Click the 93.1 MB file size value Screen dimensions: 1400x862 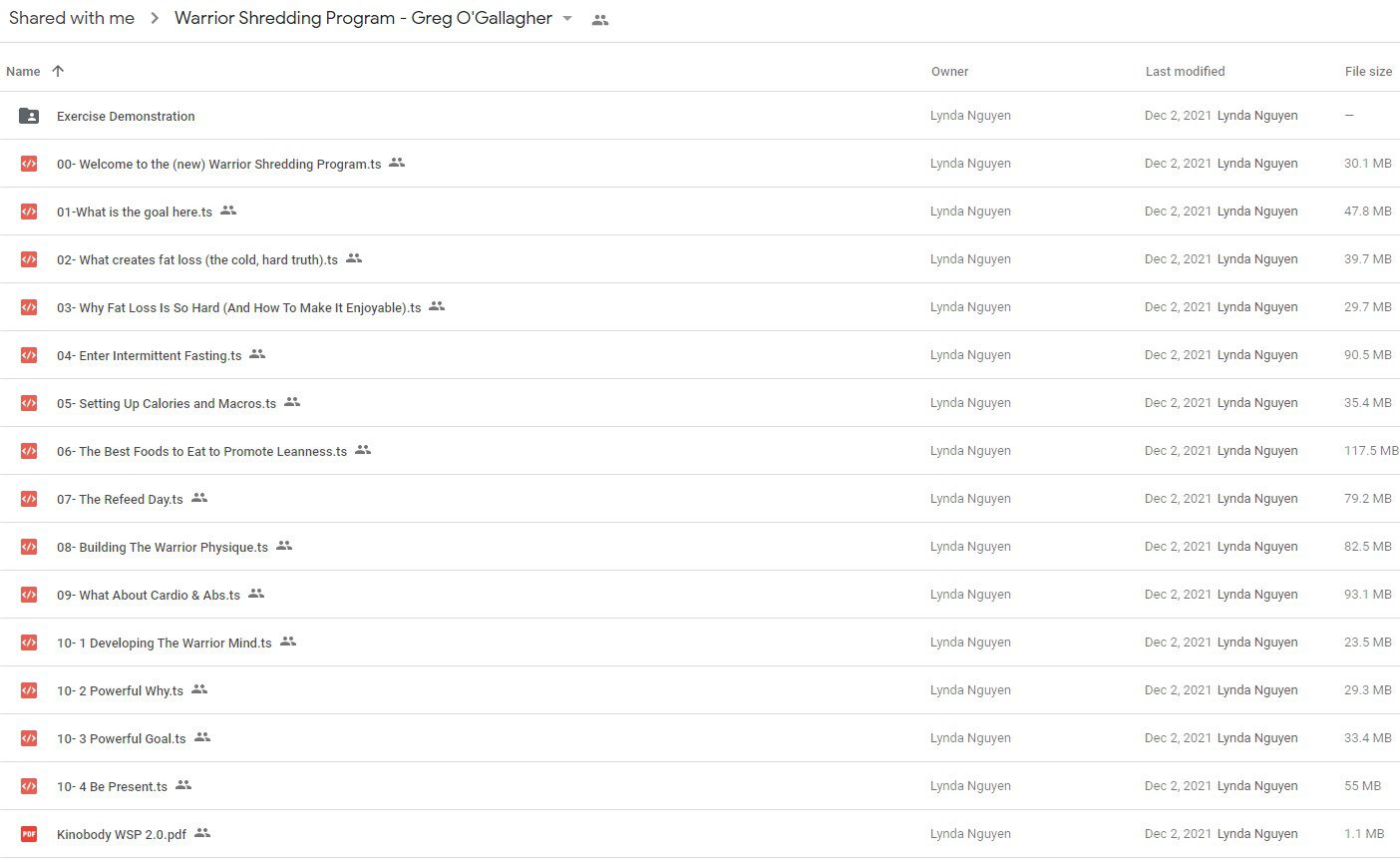point(1368,595)
